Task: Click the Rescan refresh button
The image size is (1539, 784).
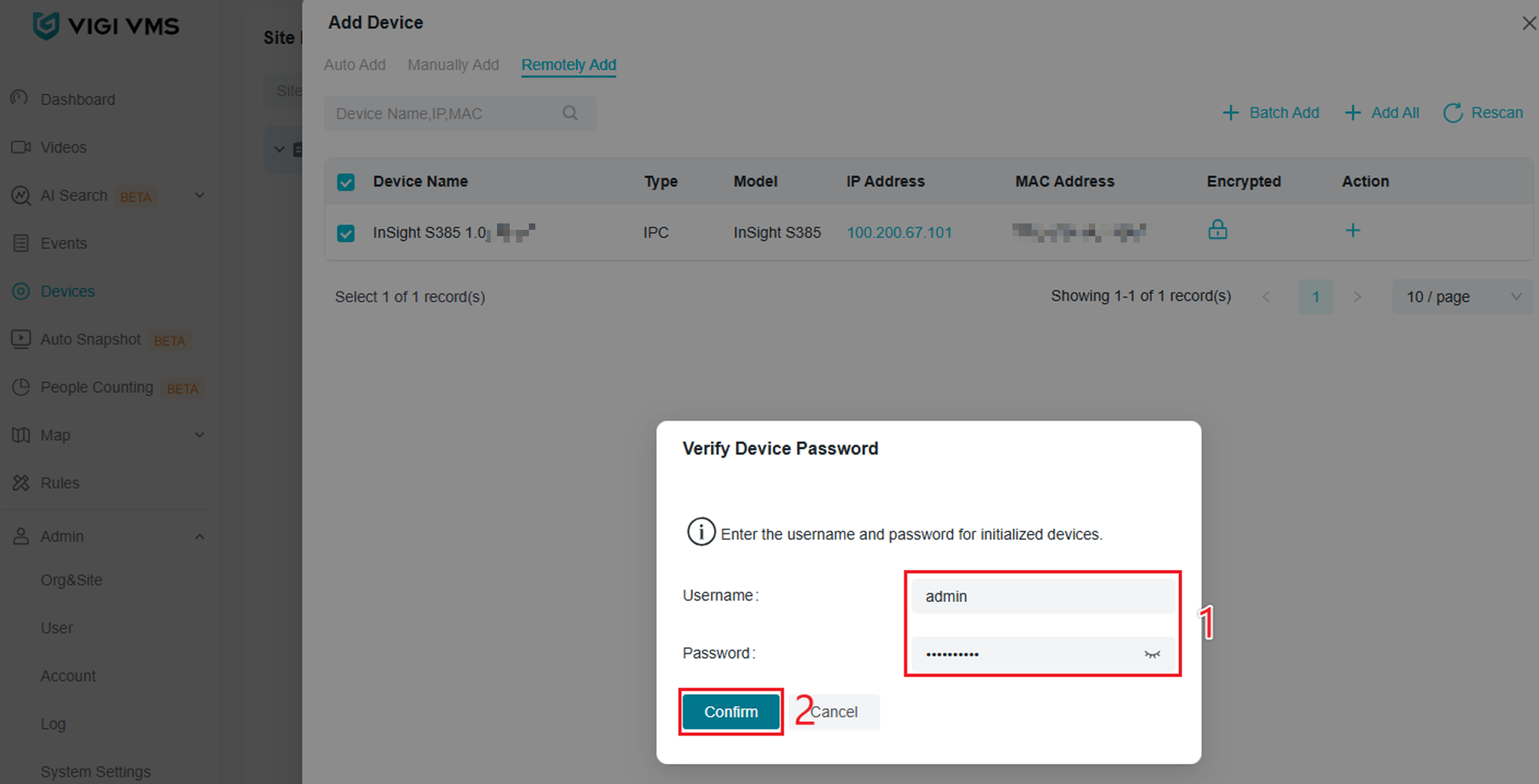Action: [x=1484, y=113]
